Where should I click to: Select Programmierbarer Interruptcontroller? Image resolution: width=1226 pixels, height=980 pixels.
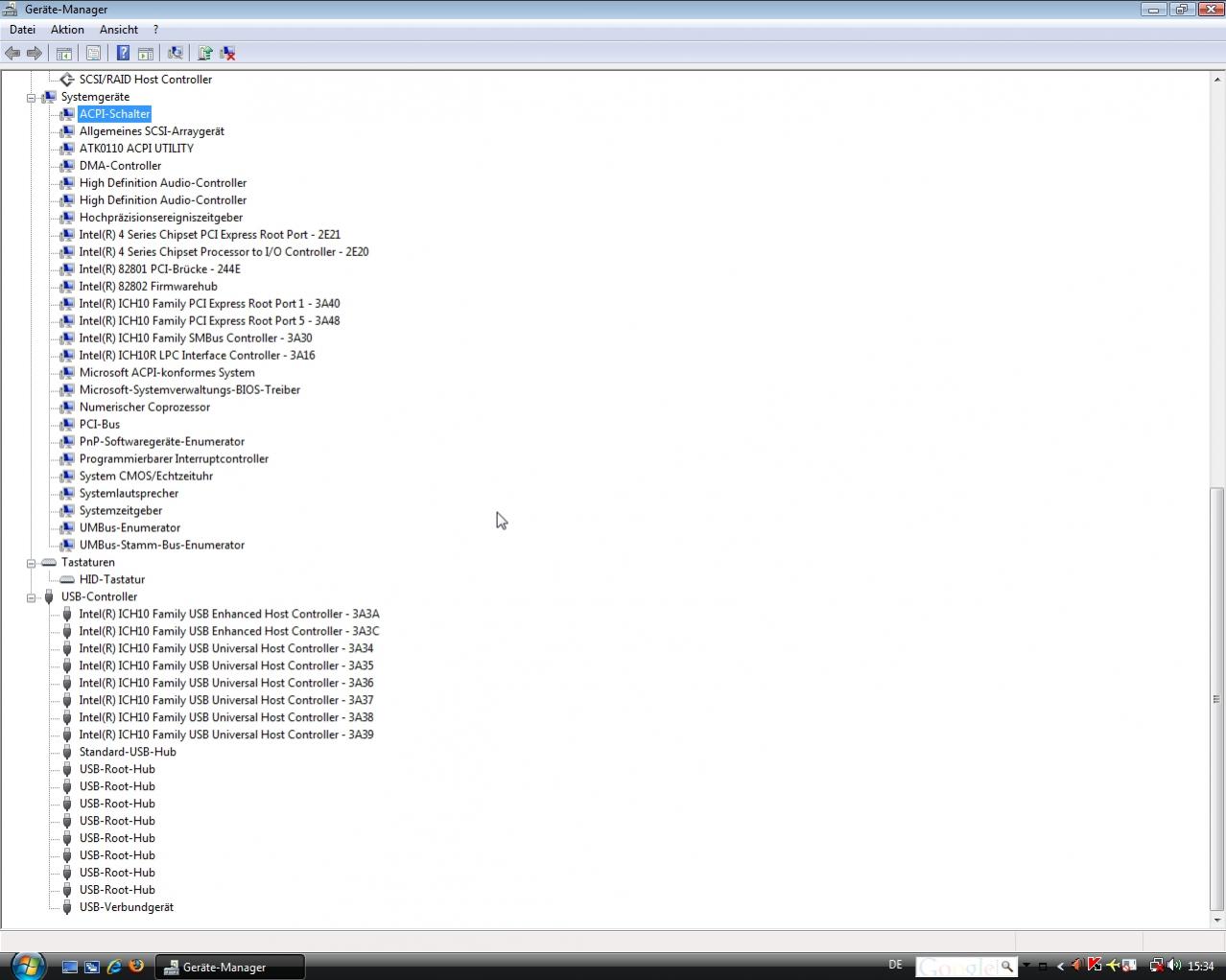[174, 459]
